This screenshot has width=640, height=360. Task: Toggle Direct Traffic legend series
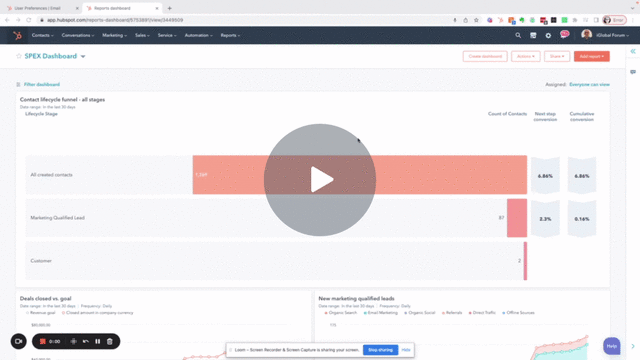[x=482, y=313]
